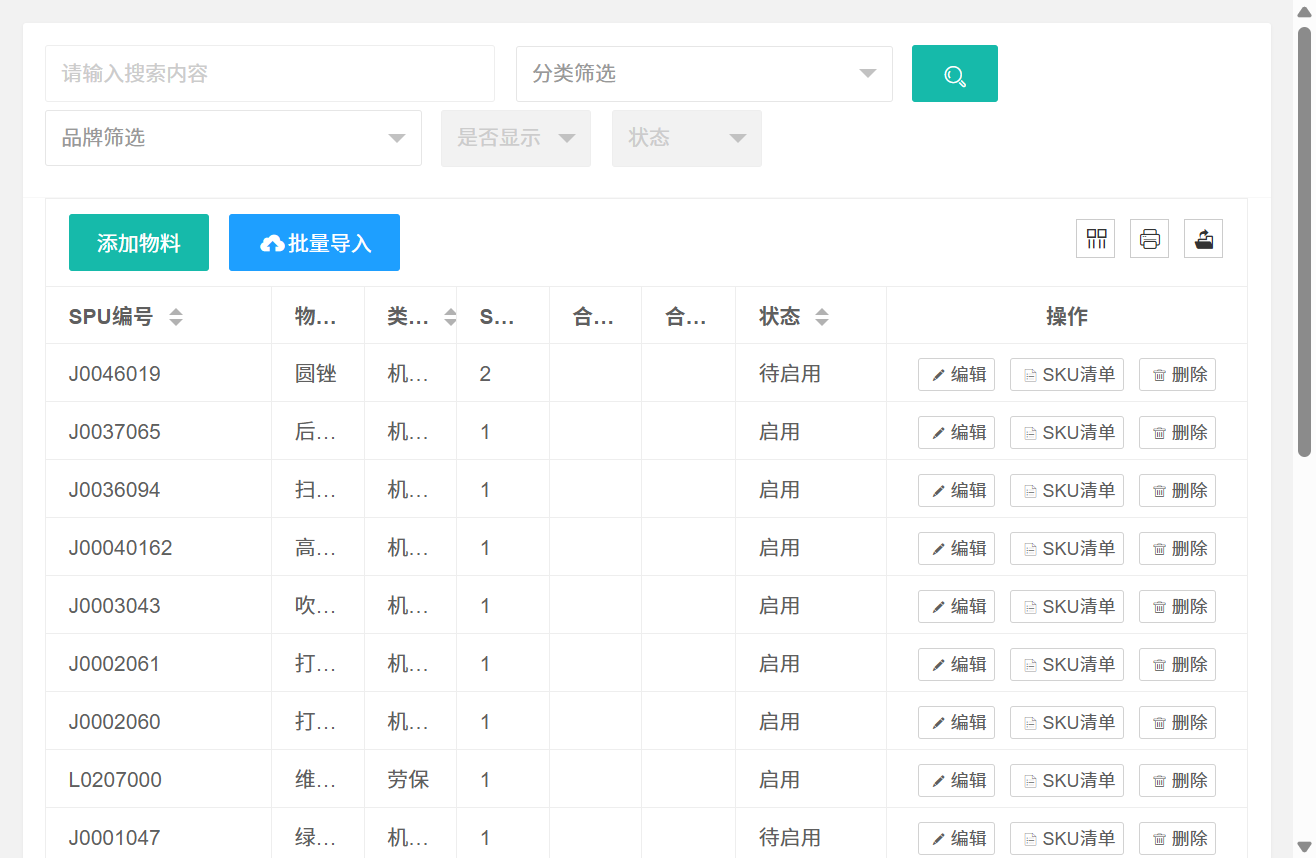
Task: Open SKU清单 for J0037065
Action: [1067, 433]
